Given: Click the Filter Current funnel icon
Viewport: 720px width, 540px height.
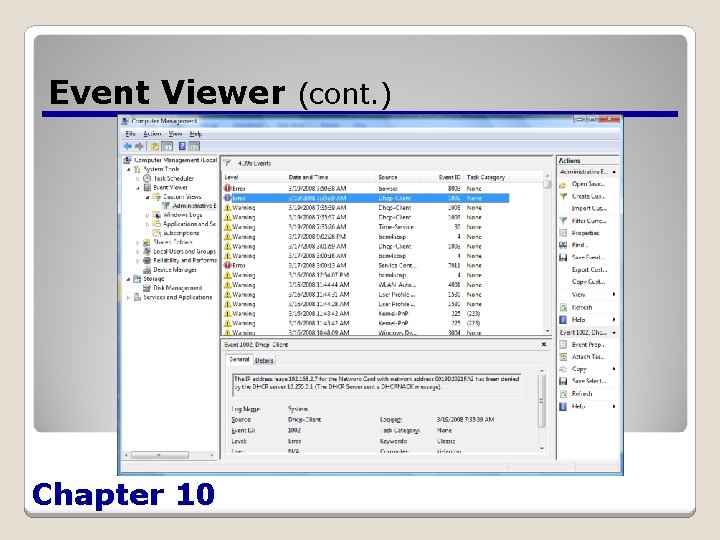Looking at the screenshot, I should [x=563, y=221].
